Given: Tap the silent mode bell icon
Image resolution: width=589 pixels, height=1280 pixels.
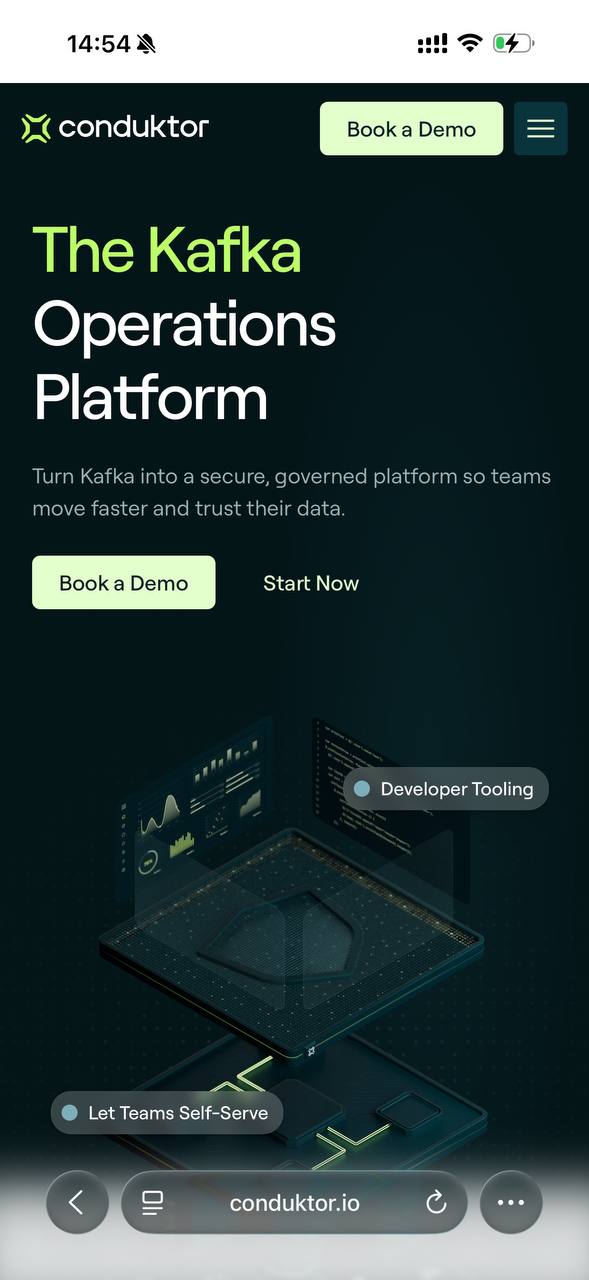Looking at the screenshot, I should point(147,44).
